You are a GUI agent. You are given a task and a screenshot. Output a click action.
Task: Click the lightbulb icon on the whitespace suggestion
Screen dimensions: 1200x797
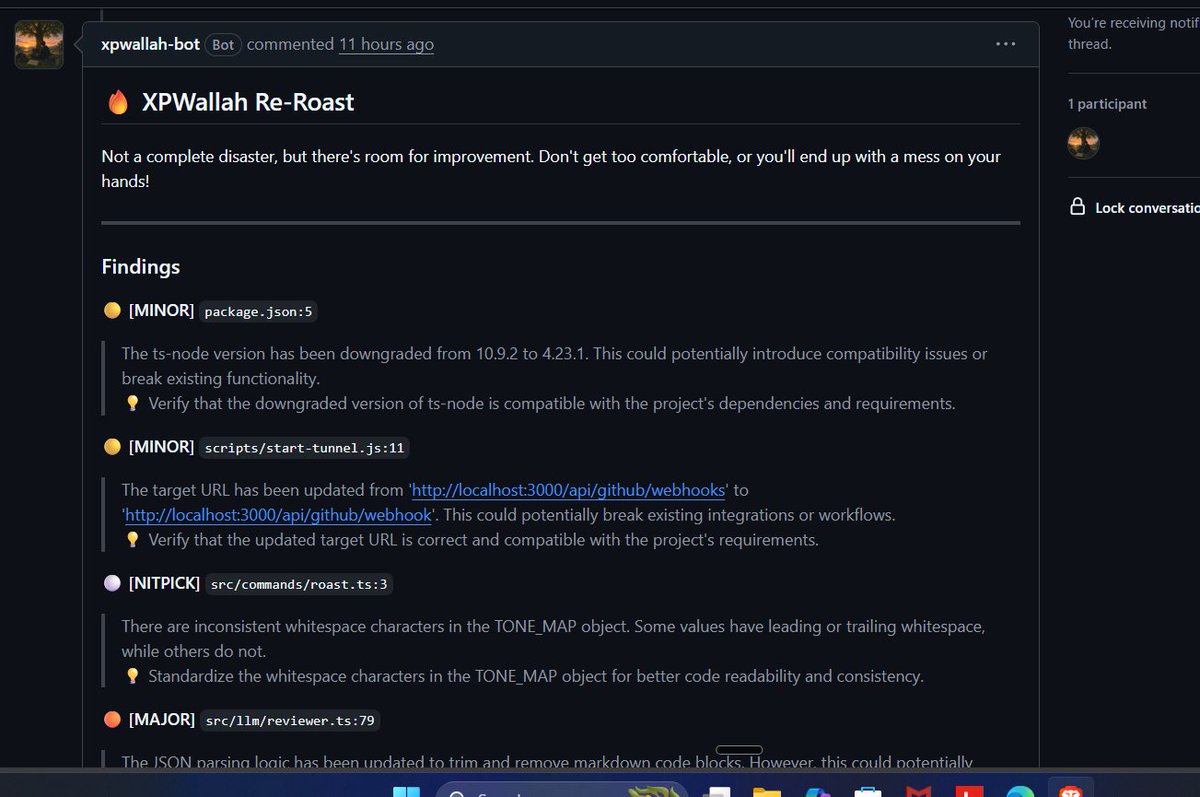point(132,676)
